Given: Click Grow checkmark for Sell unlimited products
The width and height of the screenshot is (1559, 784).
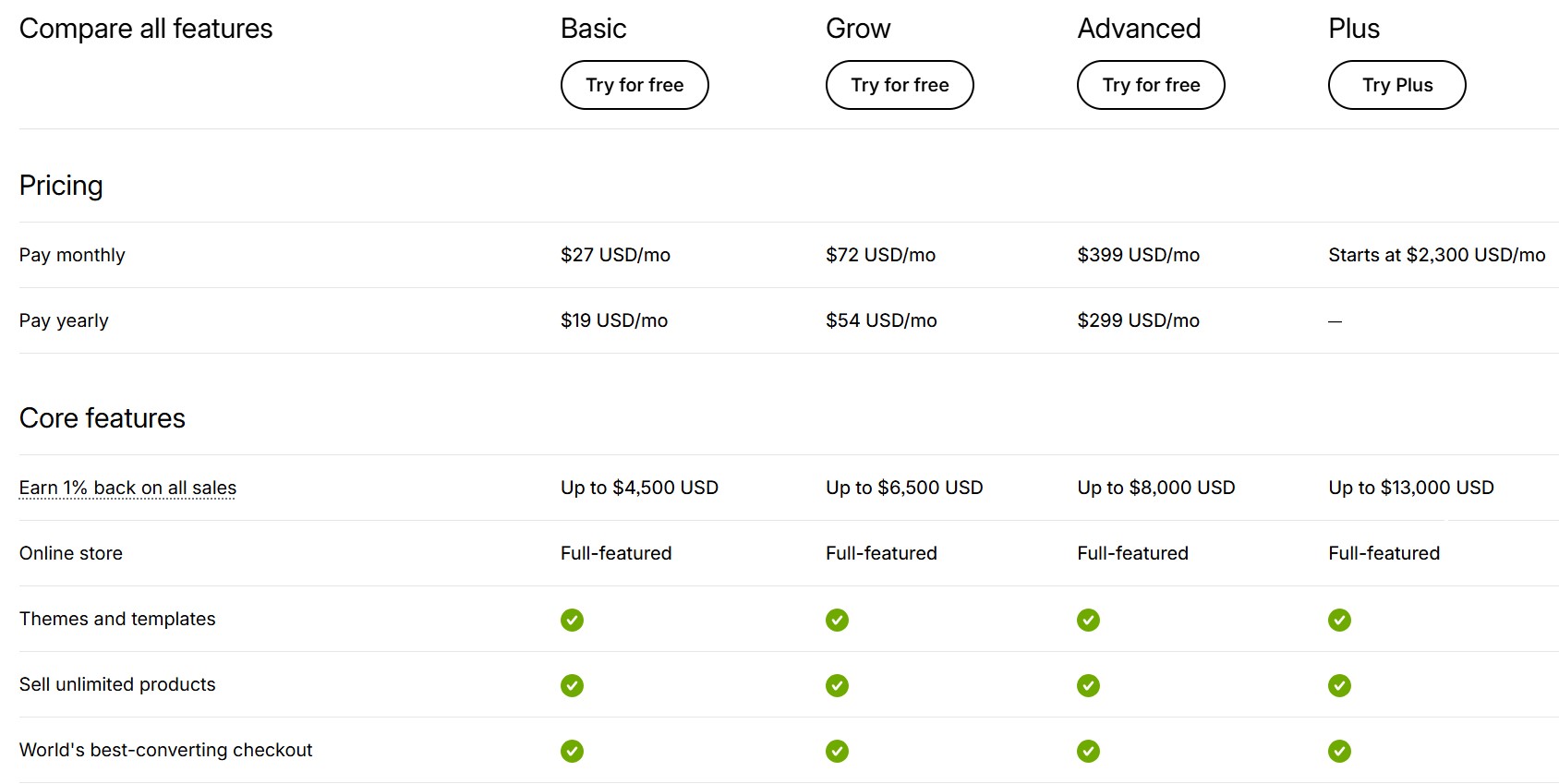Looking at the screenshot, I should click(x=837, y=685).
